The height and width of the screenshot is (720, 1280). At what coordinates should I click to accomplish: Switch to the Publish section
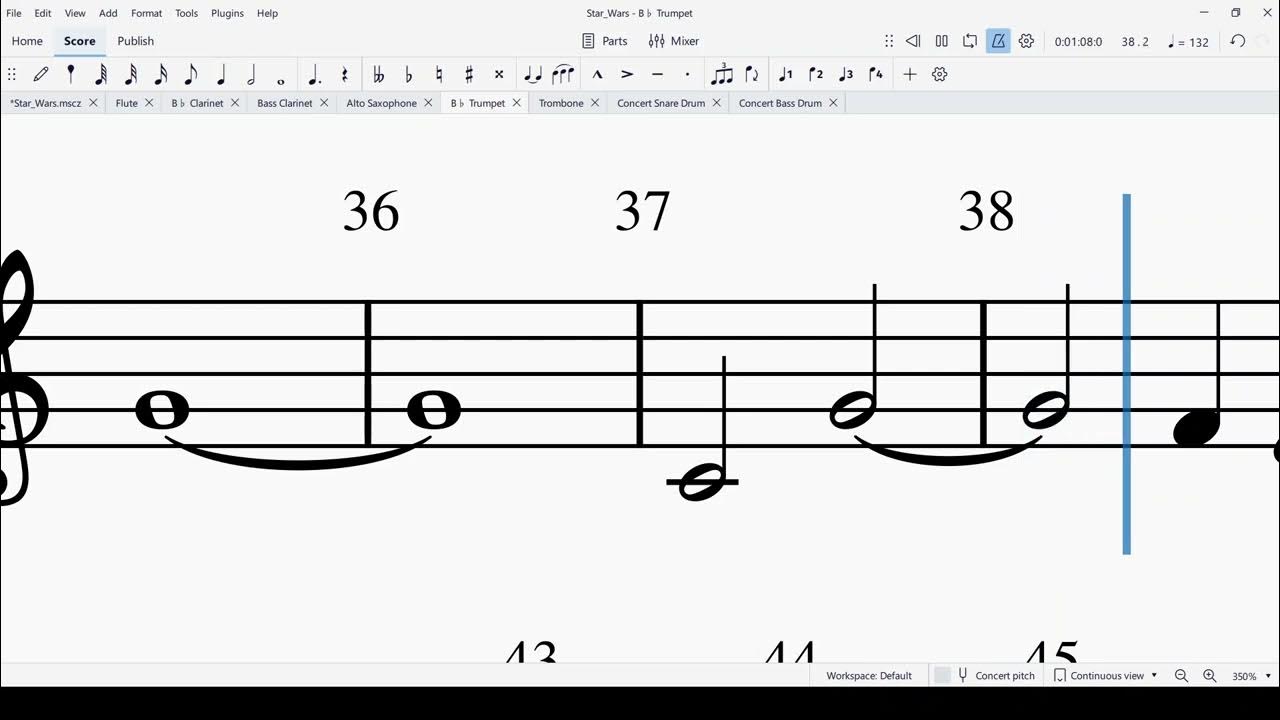pos(135,41)
